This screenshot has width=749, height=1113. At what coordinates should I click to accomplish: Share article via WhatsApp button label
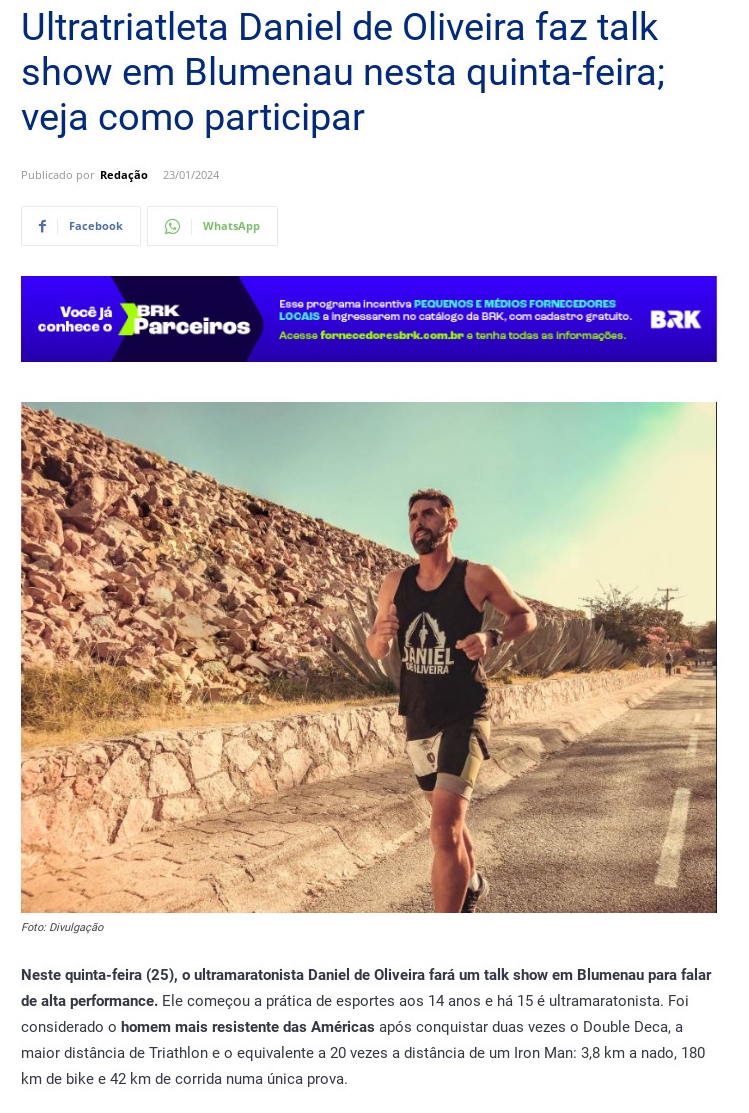[x=231, y=226]
